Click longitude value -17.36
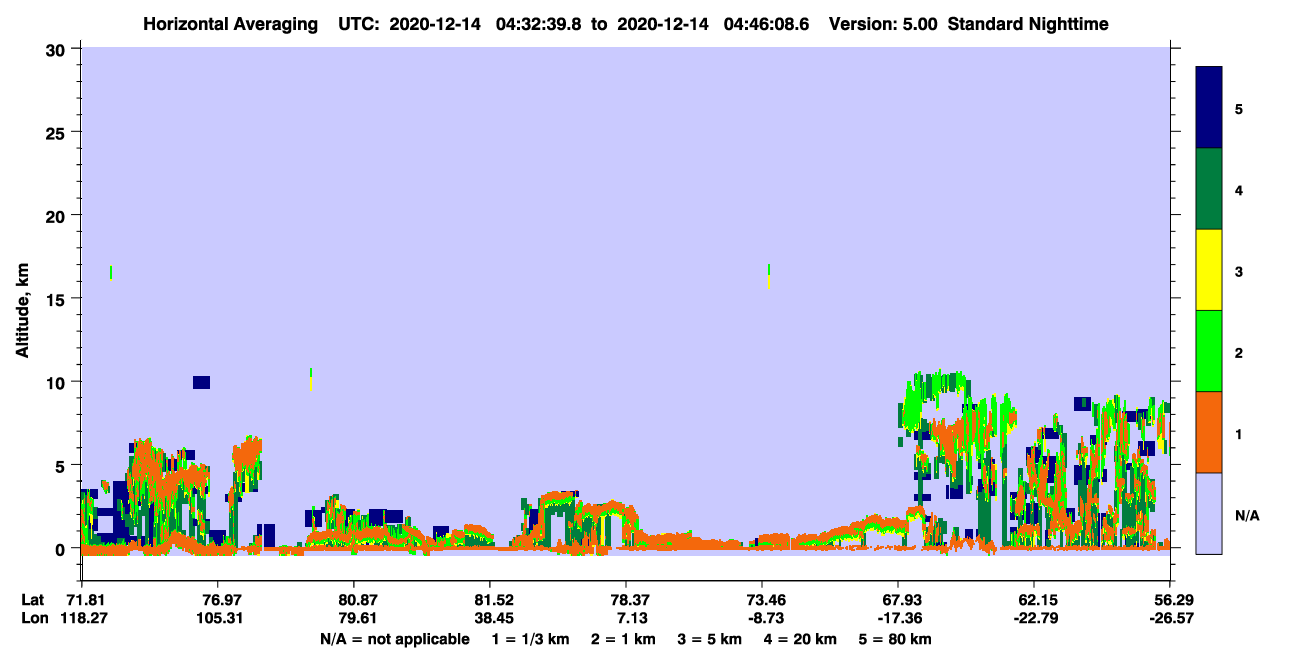The image size is (1300, 667). click(898, 618)
